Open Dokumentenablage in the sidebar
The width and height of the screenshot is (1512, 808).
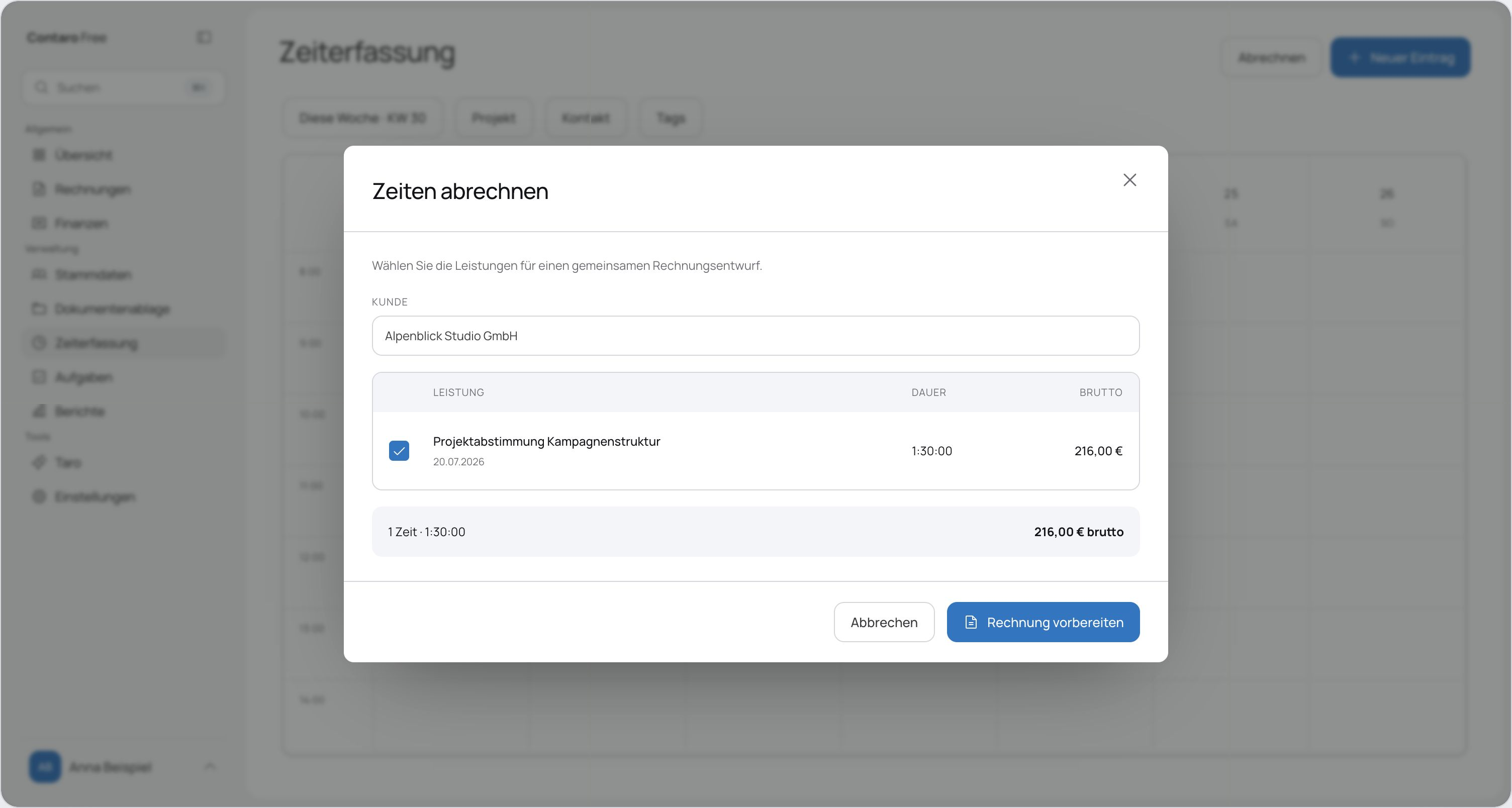pos(123,309)
